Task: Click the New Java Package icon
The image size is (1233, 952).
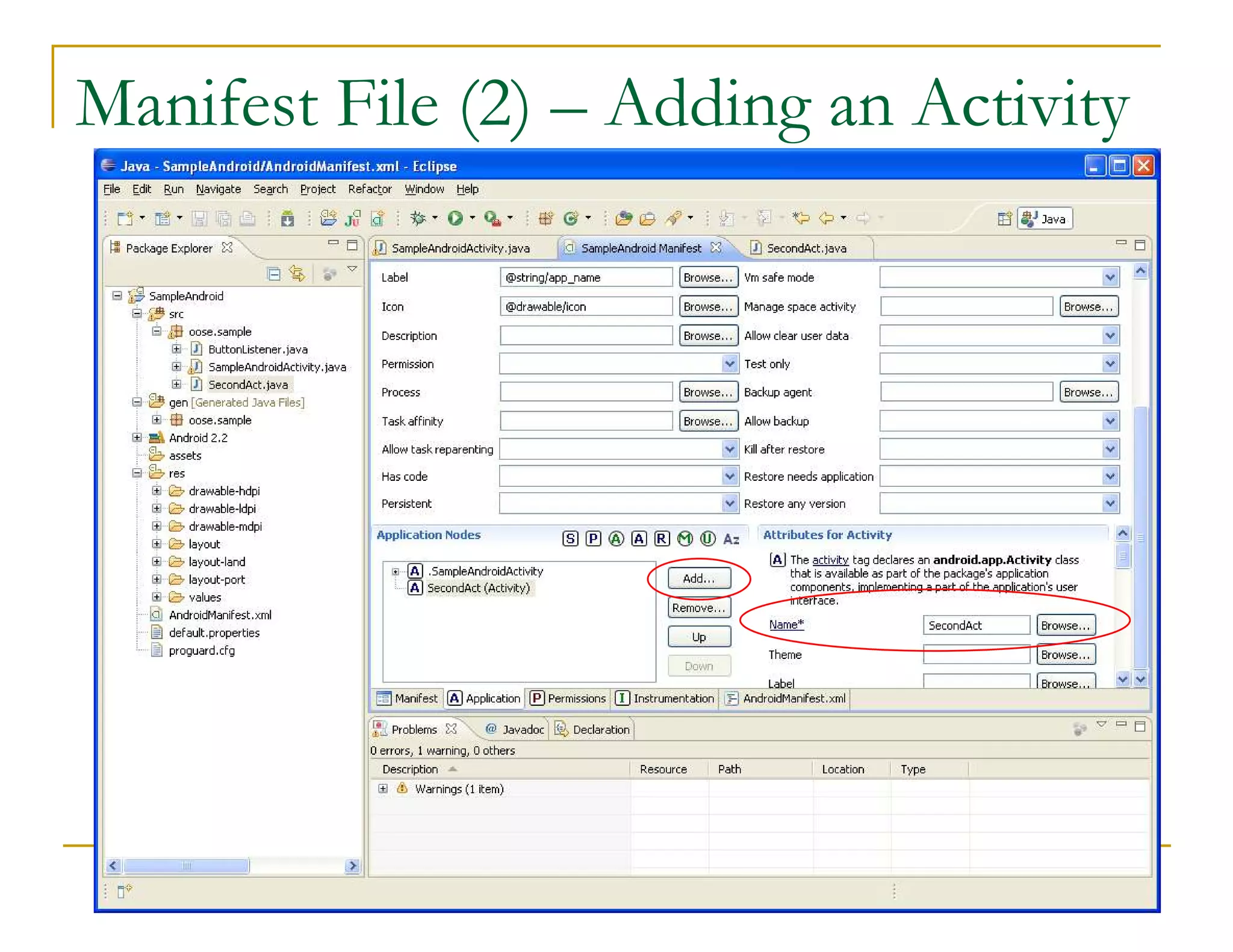Action: click(545, 218)
